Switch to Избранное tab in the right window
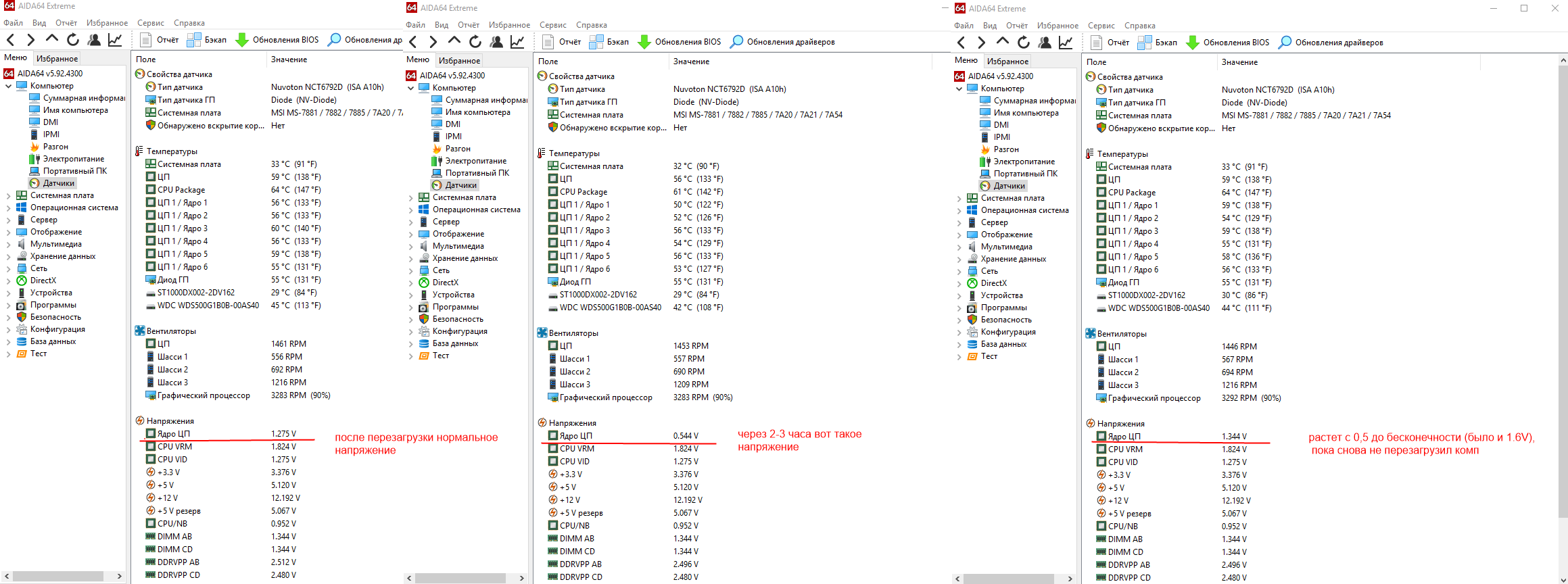 [x=1007, y=62]
